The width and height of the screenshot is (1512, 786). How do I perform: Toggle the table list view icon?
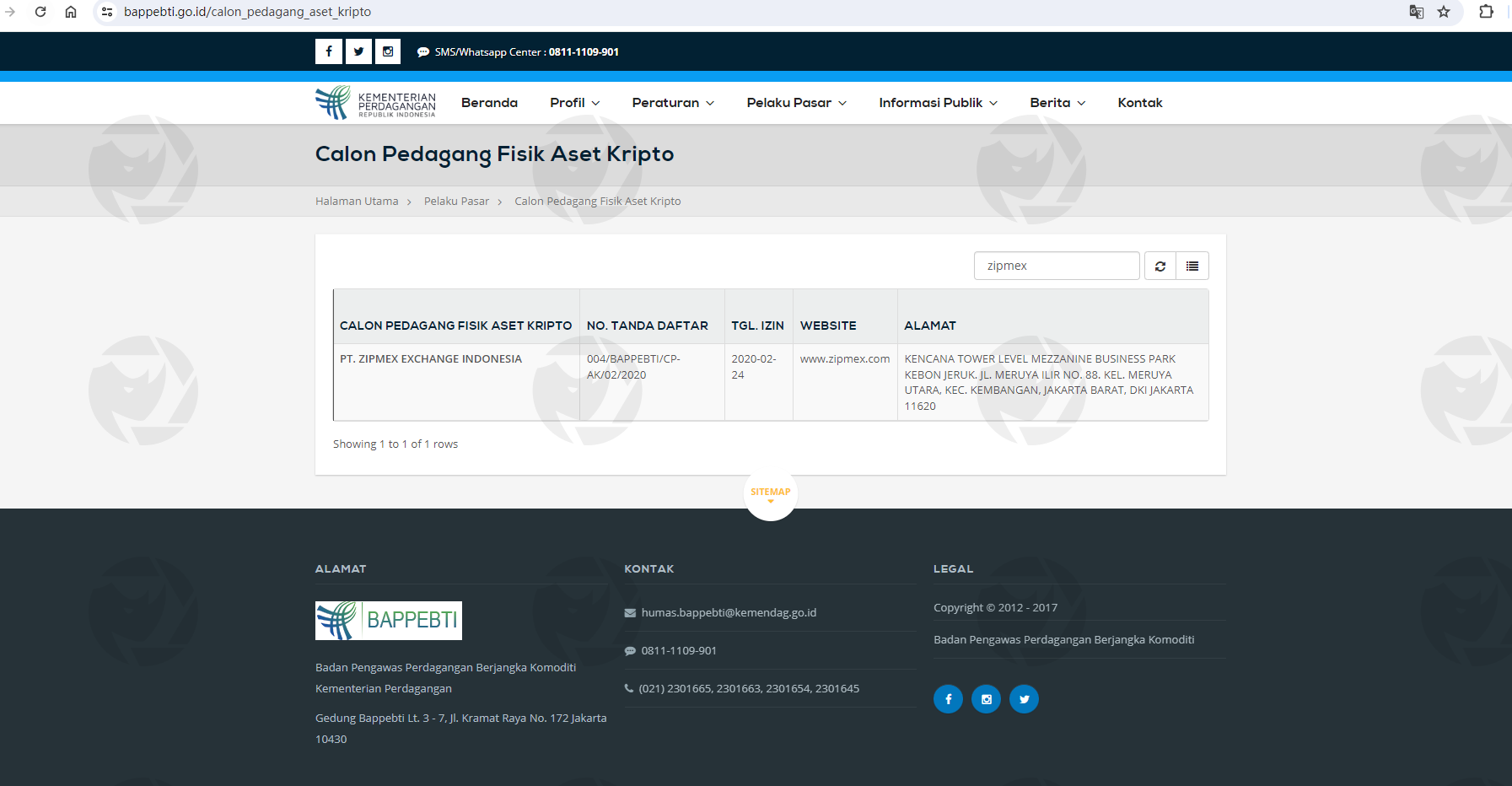coord(1192,266)
